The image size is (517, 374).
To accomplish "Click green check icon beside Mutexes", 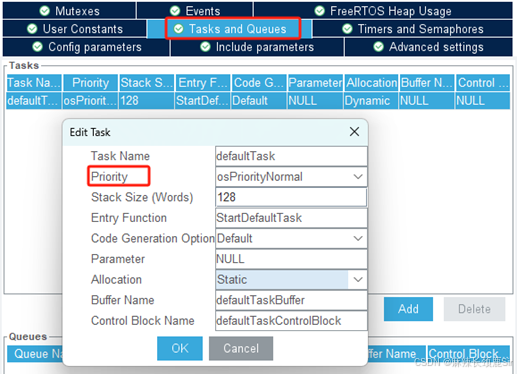I will [x=45, y=11].
